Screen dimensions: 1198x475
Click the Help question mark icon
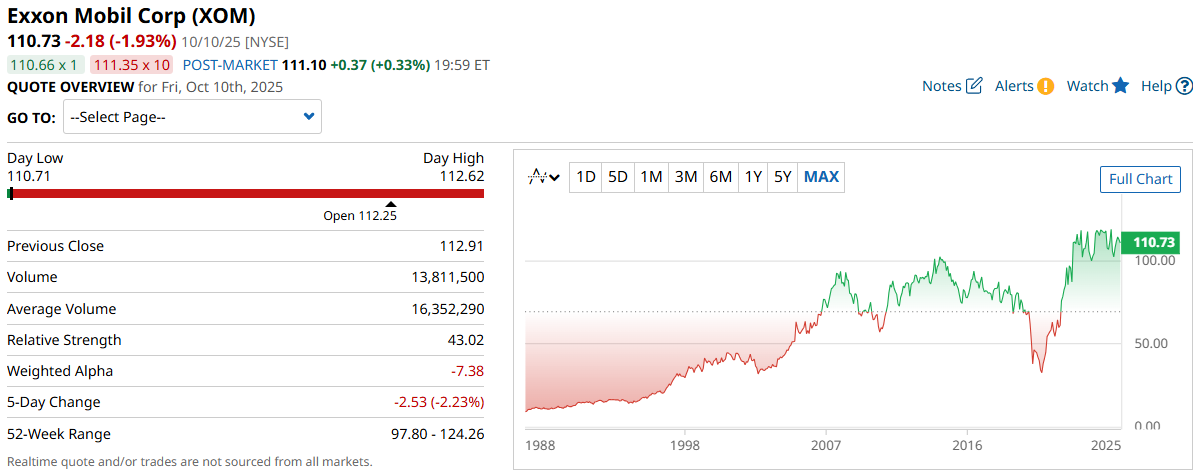[x=1183, y=86]
